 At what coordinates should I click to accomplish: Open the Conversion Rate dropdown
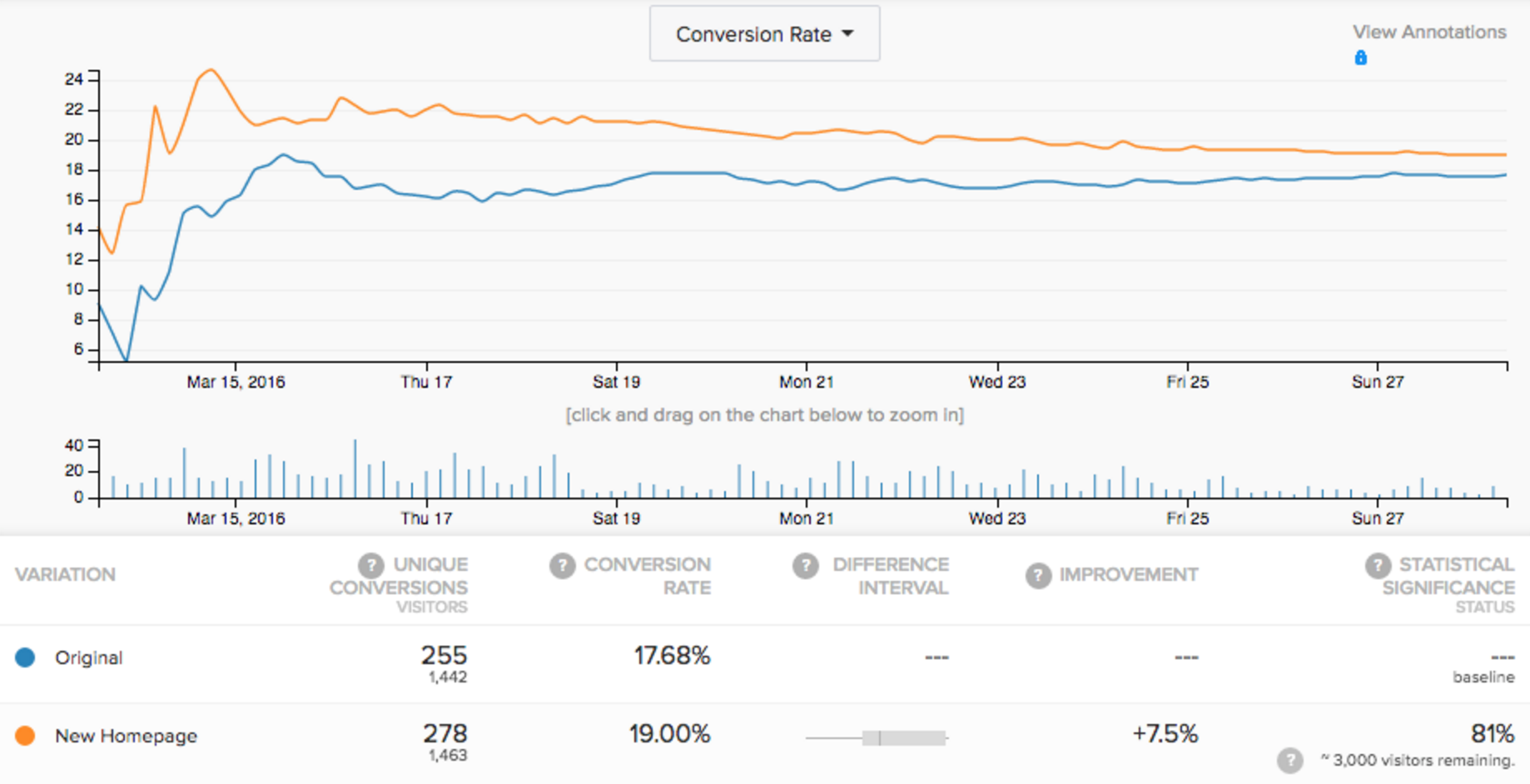pos(764,34)
